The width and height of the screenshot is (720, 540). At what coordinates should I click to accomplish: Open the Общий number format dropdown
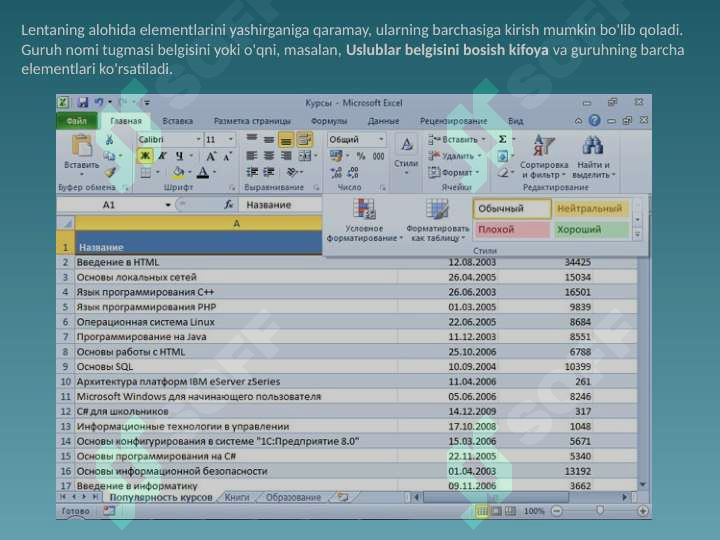click(381, 139)
